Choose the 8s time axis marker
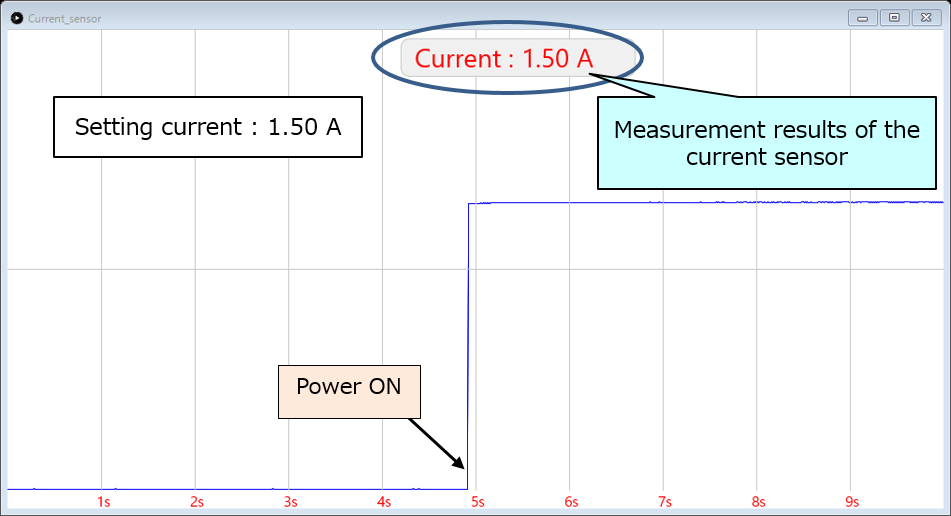Screen dimensions: 951x516 [759, 501]
